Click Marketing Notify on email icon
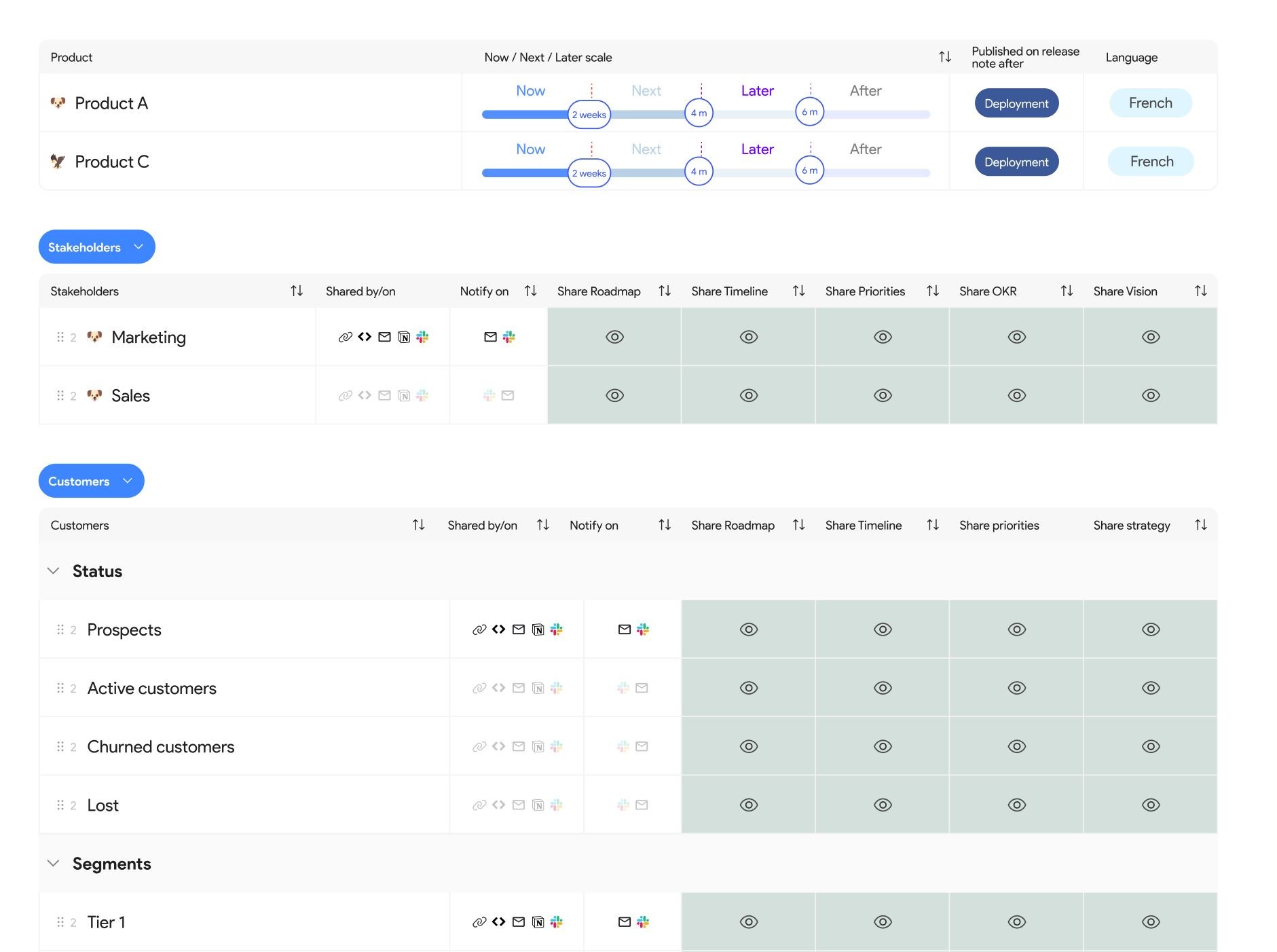Viewport: 1277px width, 952px height. (490, 337)
